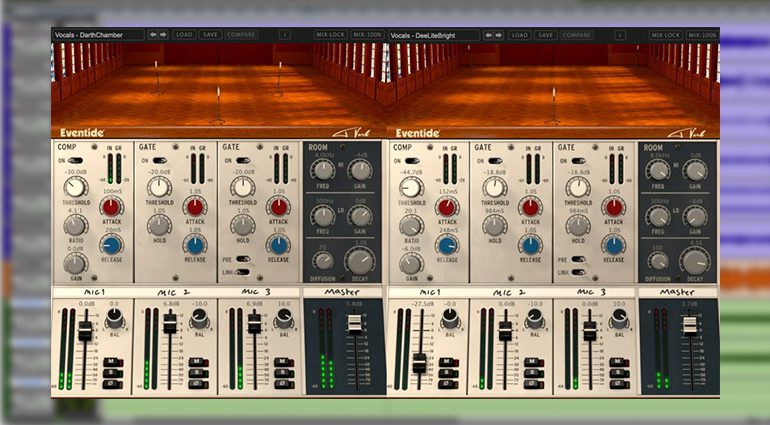Image resolution: width=770 pixels, height=425 pixels.
Task: Select the front microphone stand in DeeLiteBright room
Action: (553, 106)
